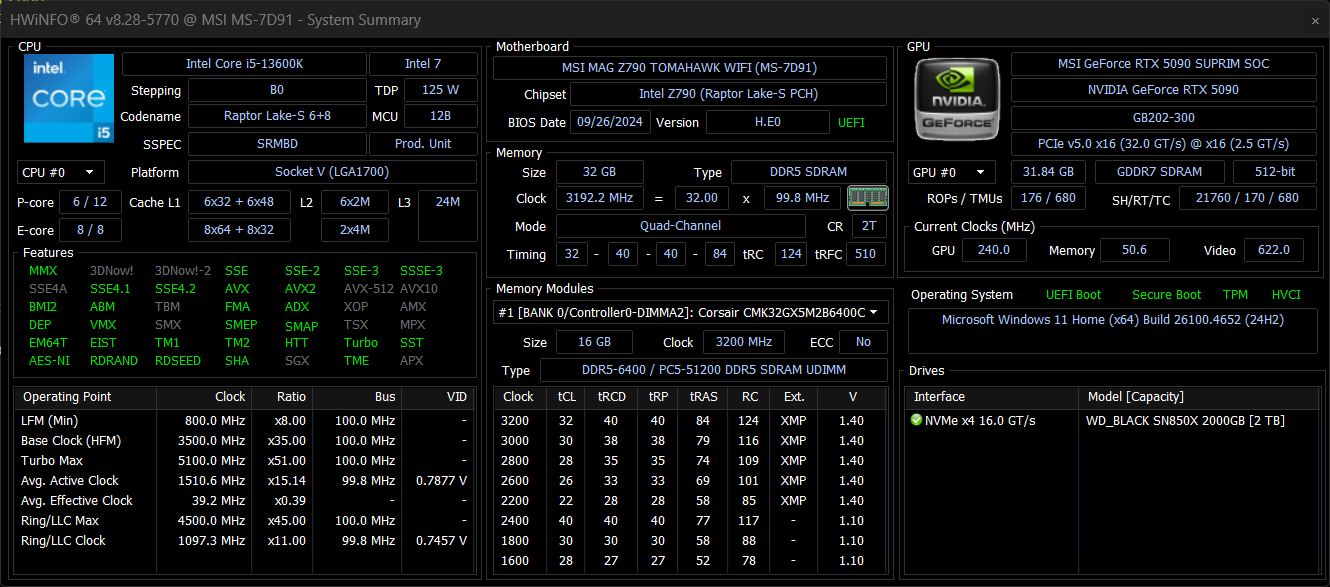
Task: Click the DDR5 SDRAM type field
Action: coord(809,173)
